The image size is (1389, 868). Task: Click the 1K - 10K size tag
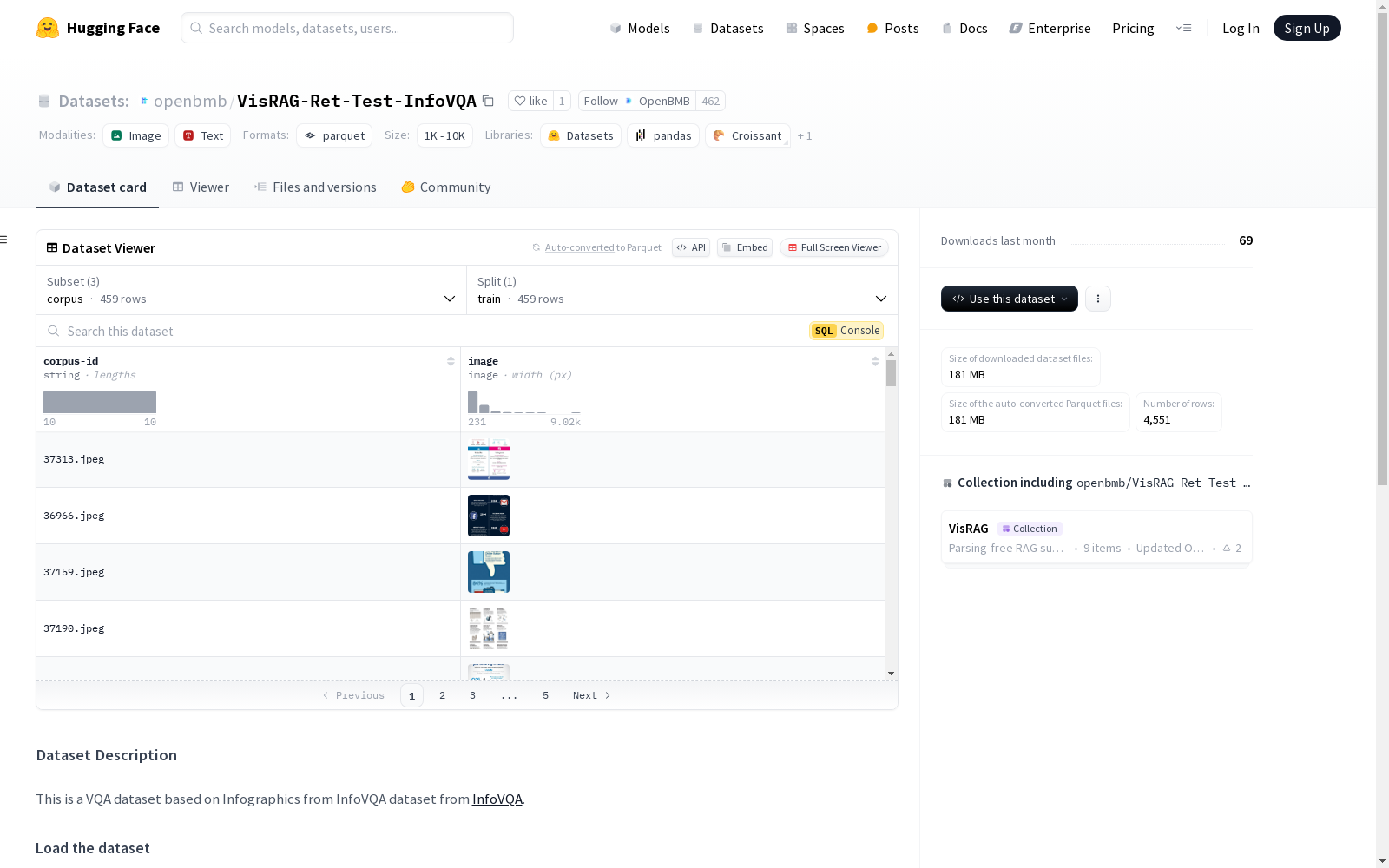(x=444, y=135)
